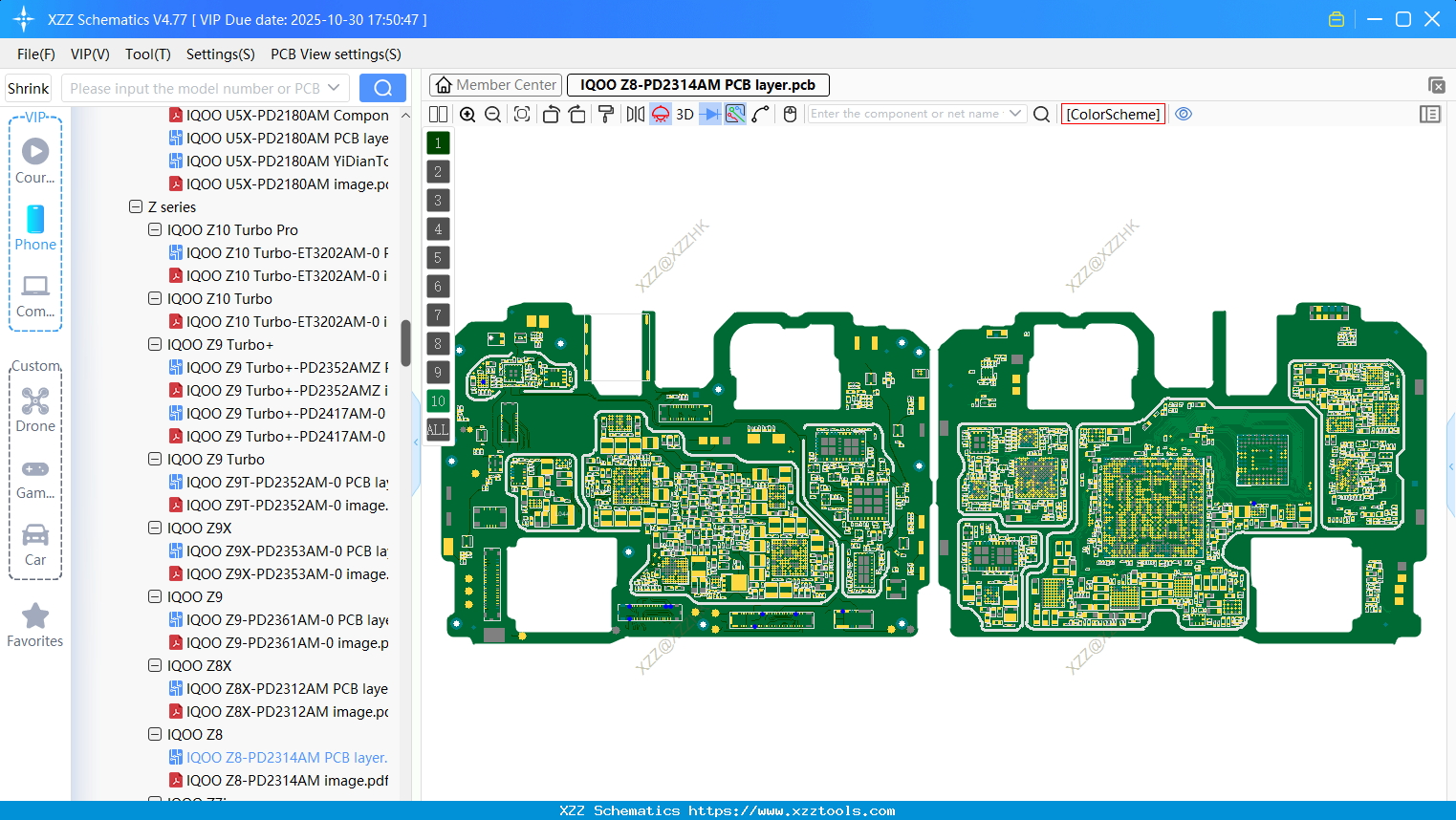
Task: Select ALL layers in the layer panel
Action: [x=438, y=429]
